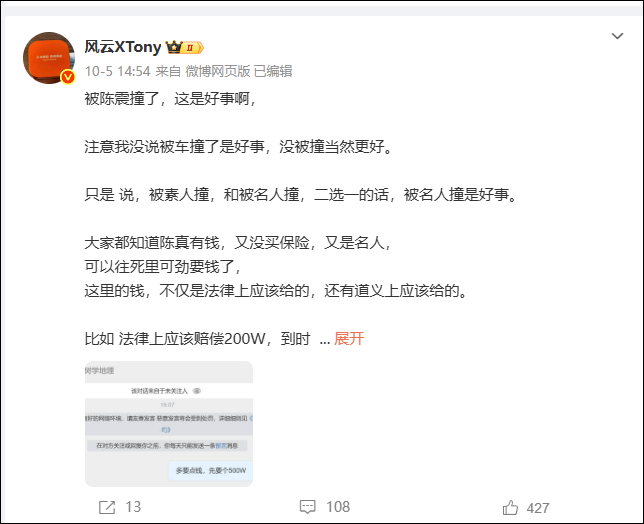Click the like count 427
The height and width of the screenshot is (524, 644).
point(538,508)
